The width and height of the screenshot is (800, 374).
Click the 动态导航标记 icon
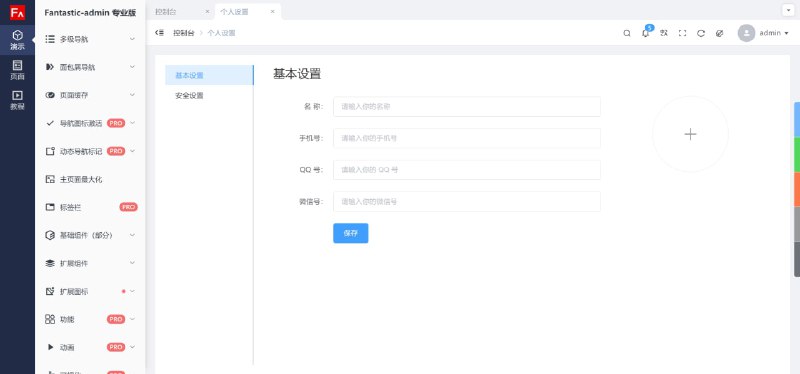pyautogui.click(x=50, y=151)
